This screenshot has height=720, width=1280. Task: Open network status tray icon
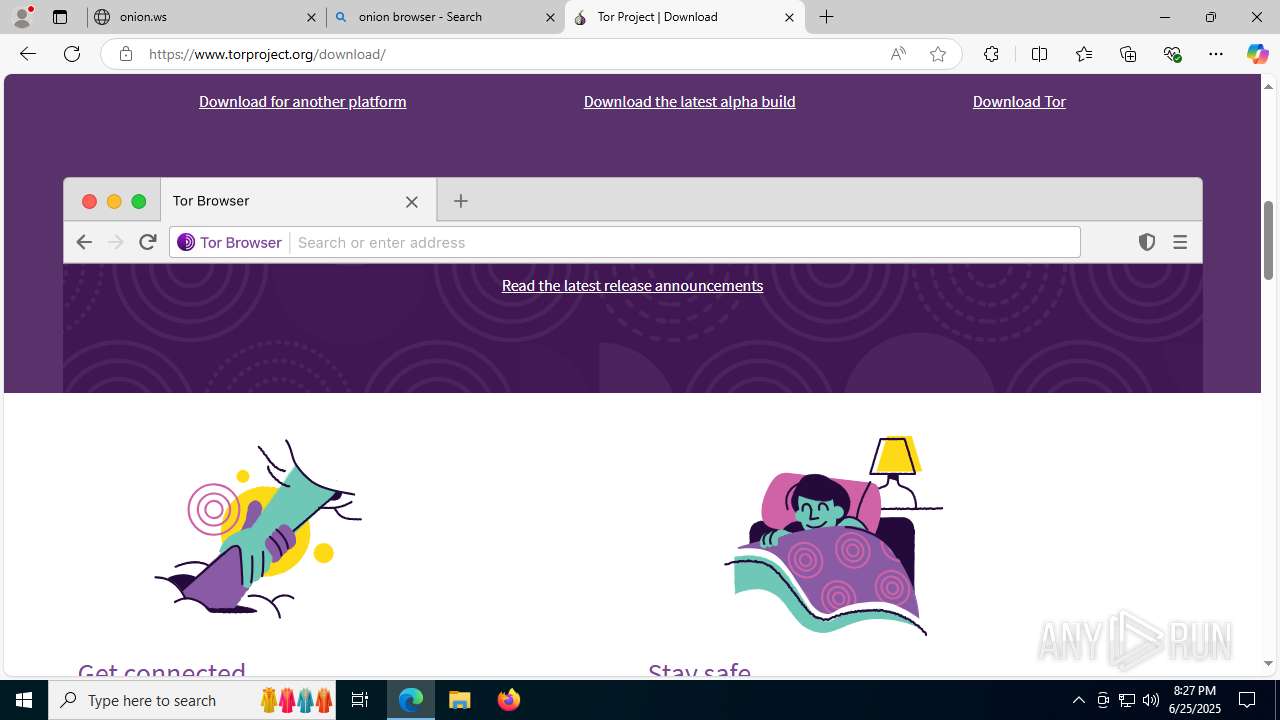[x=1127, y=700]
